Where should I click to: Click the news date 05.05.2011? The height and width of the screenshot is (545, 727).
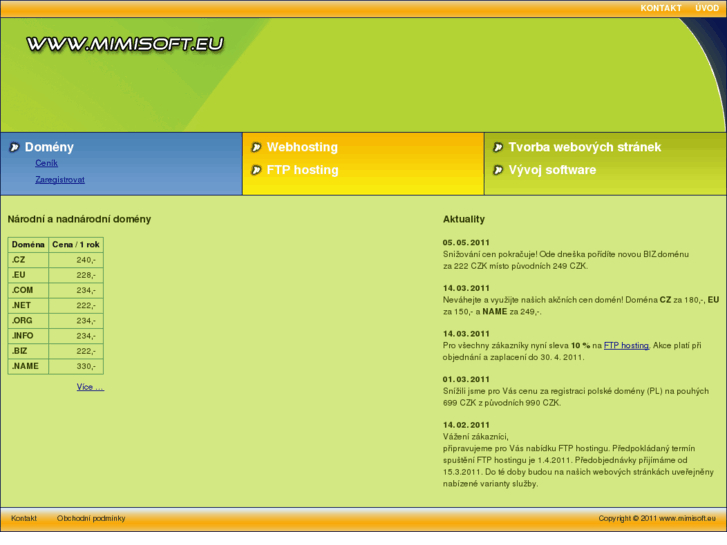(x=466, y=243)
